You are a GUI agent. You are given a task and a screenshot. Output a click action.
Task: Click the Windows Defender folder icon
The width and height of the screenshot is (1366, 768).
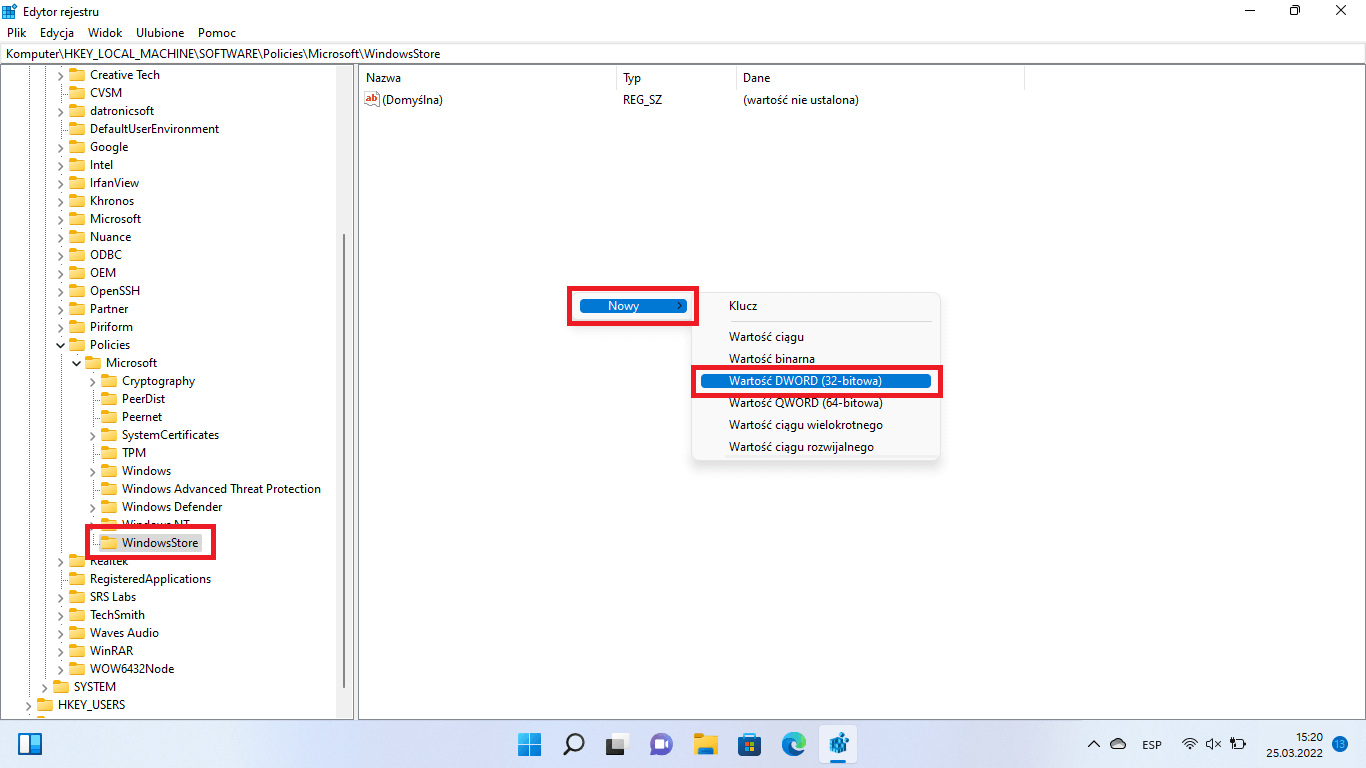tap(109, 506)
